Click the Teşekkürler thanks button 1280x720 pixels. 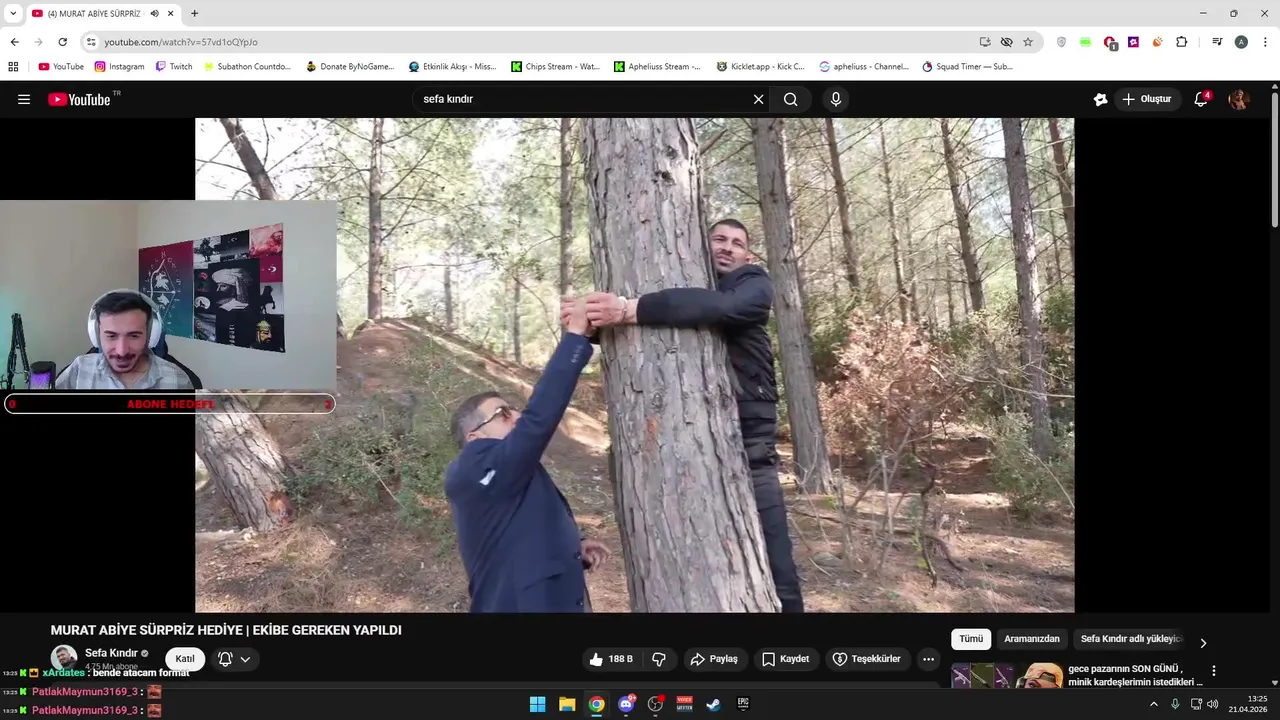click(x=867, y=659)
